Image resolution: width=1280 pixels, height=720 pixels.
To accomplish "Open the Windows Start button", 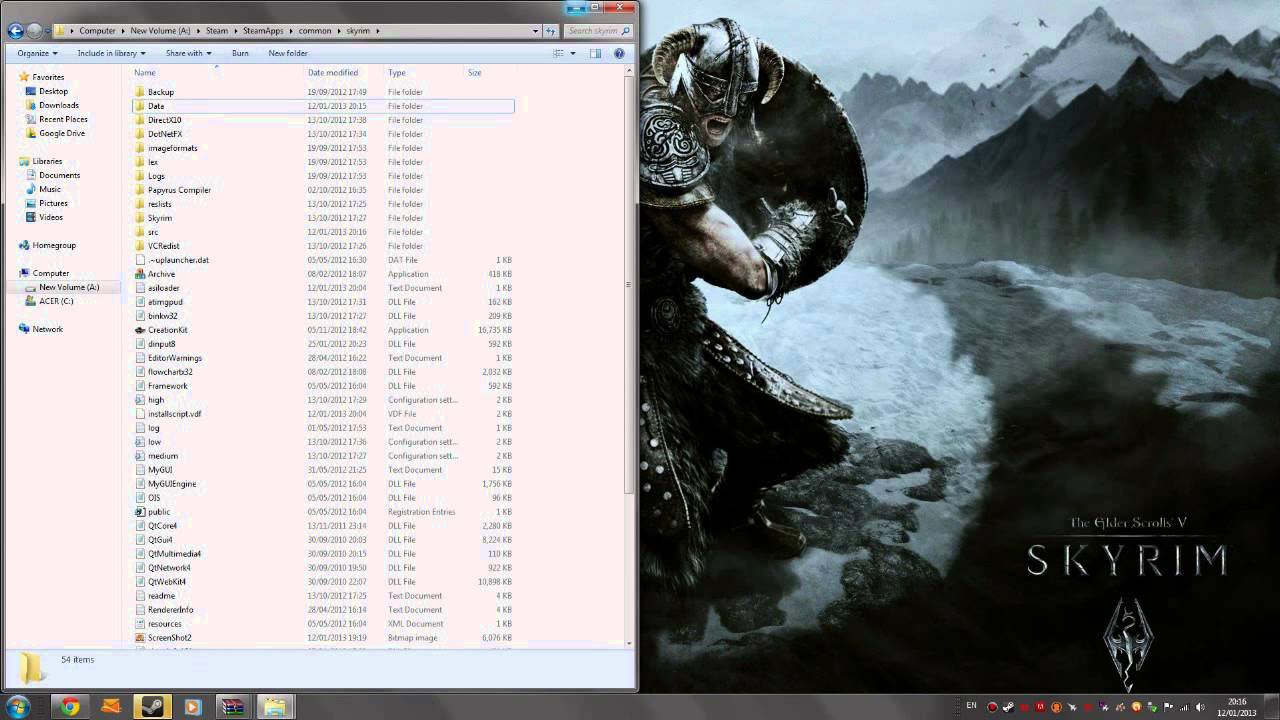I will 20,706.
